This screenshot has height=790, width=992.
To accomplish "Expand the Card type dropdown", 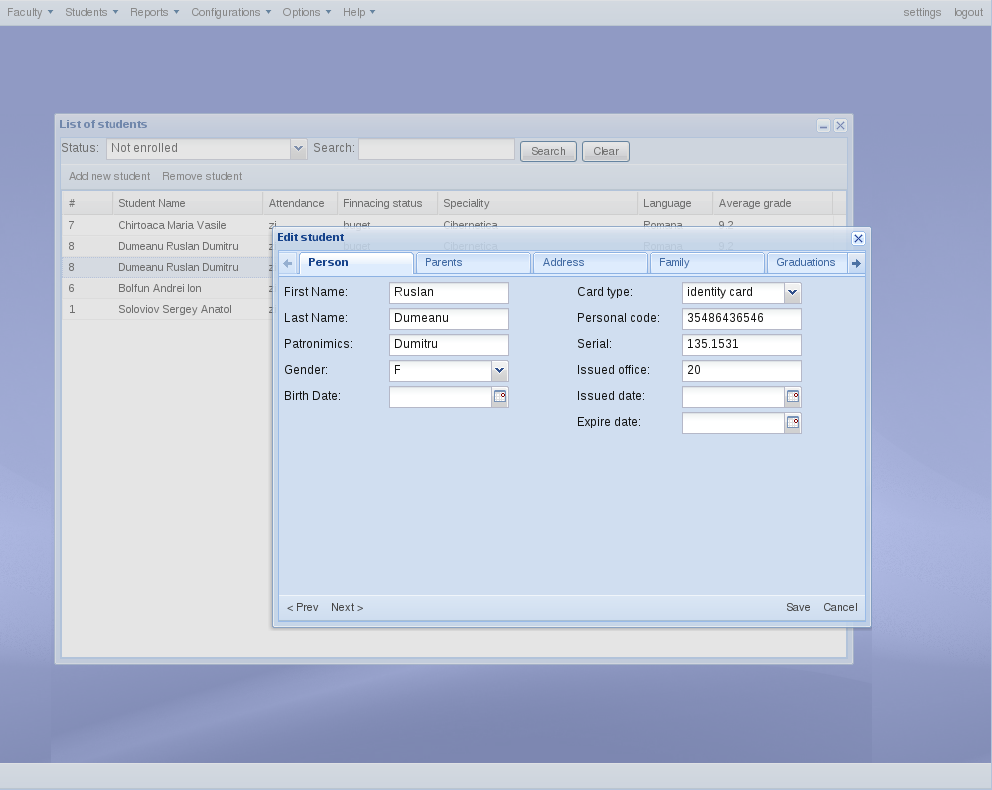I will [x=792, y=293].
